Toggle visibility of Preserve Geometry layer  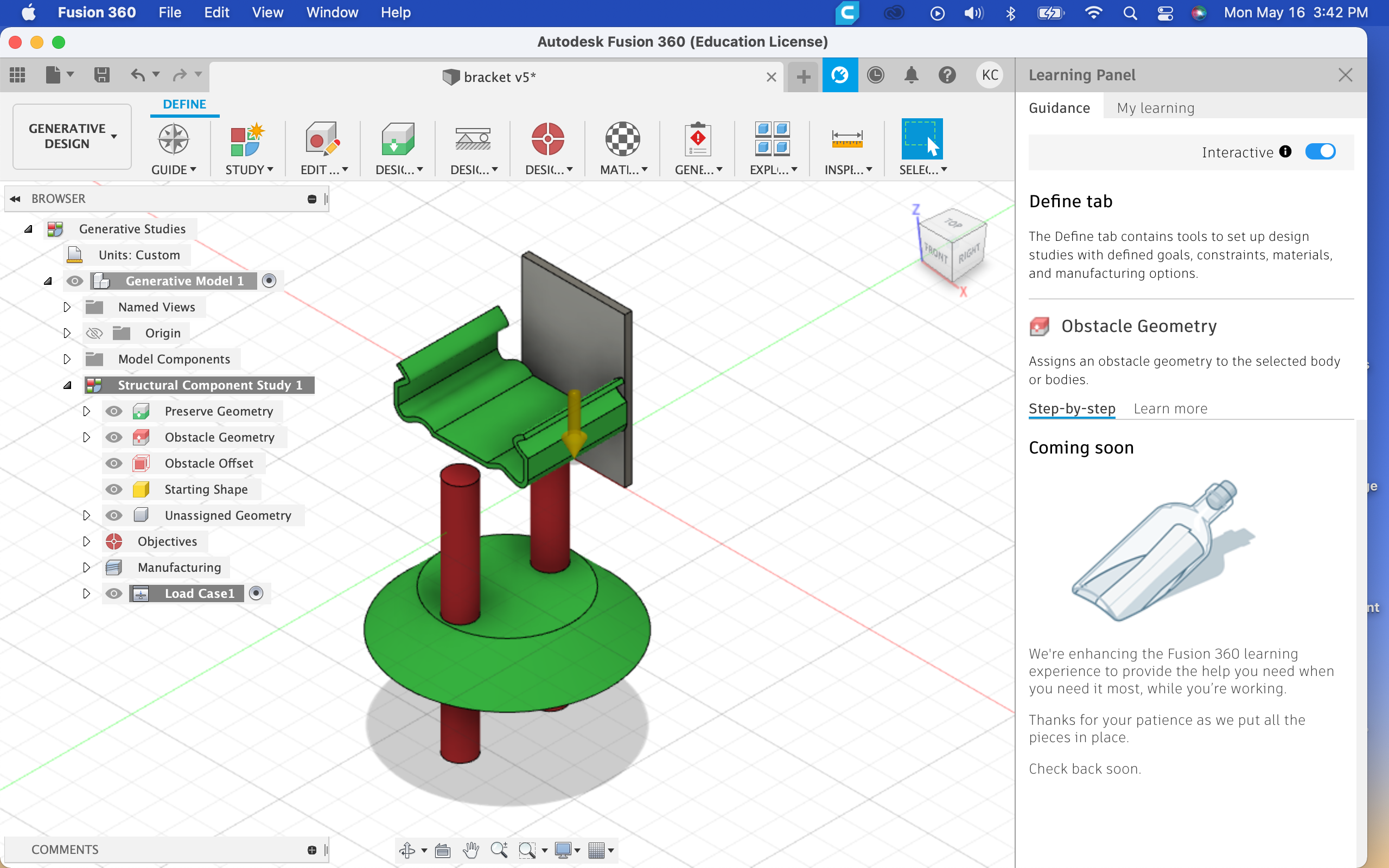113,410
